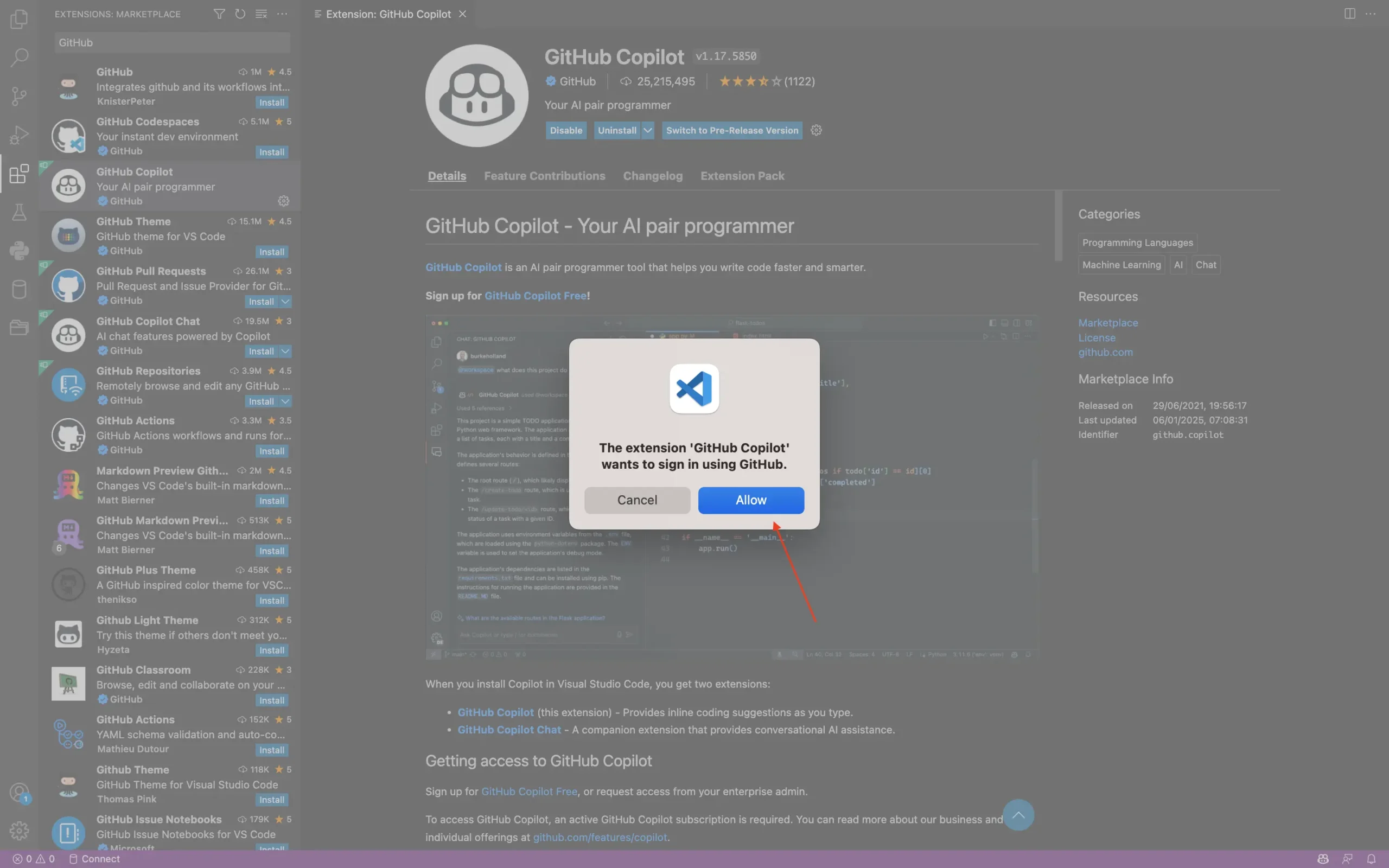Image resolution: width=1389 pixels, height=868 pixels.
Task: Click the Python icon in activity bar
Action: pos(19,251)
